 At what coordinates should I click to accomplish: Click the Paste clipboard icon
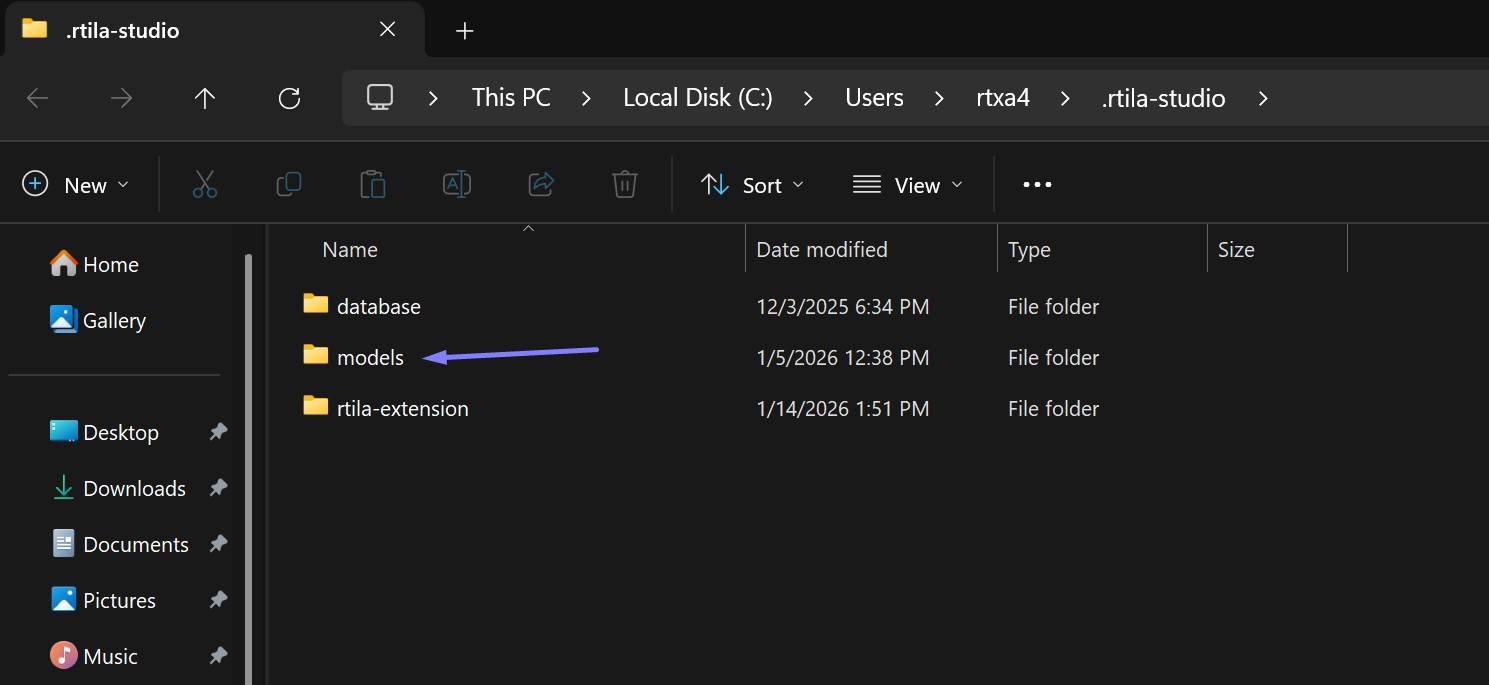(x=373, y=185)
